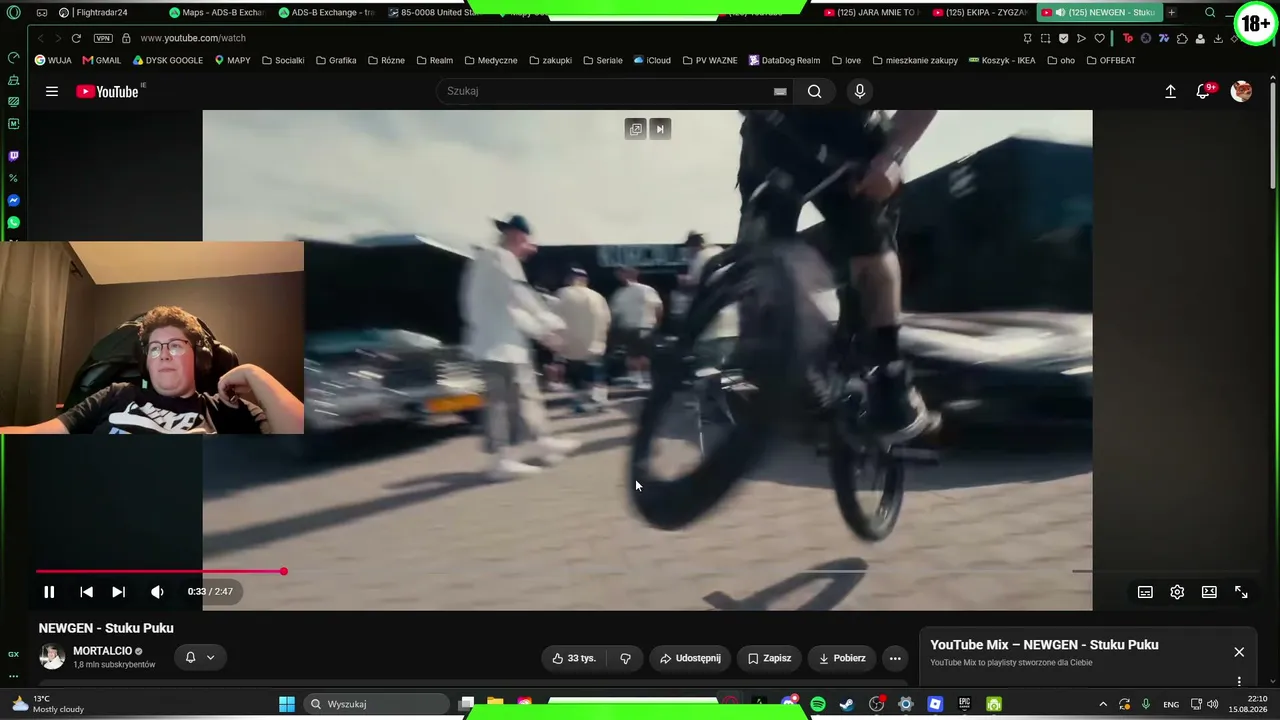Skip to the previous video
The width and height of the screenshot is (1280, 720).
86,592
